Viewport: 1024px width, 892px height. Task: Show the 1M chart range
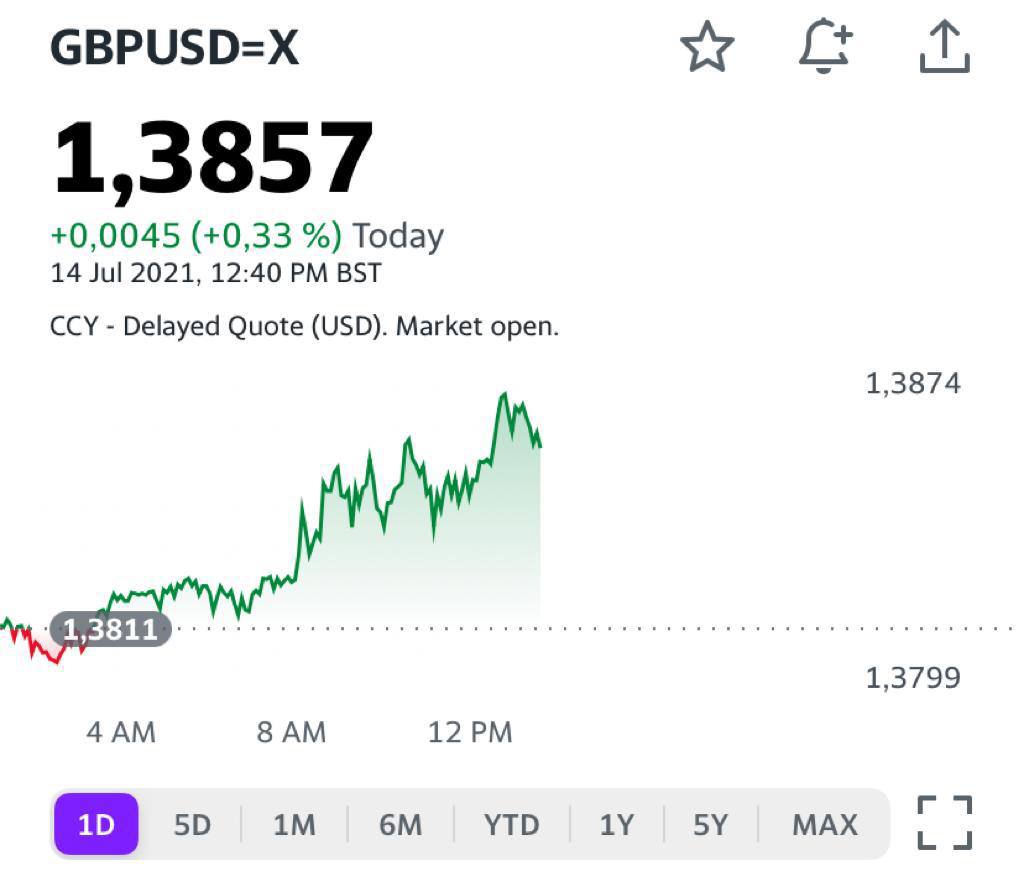[x=294, y=825]
